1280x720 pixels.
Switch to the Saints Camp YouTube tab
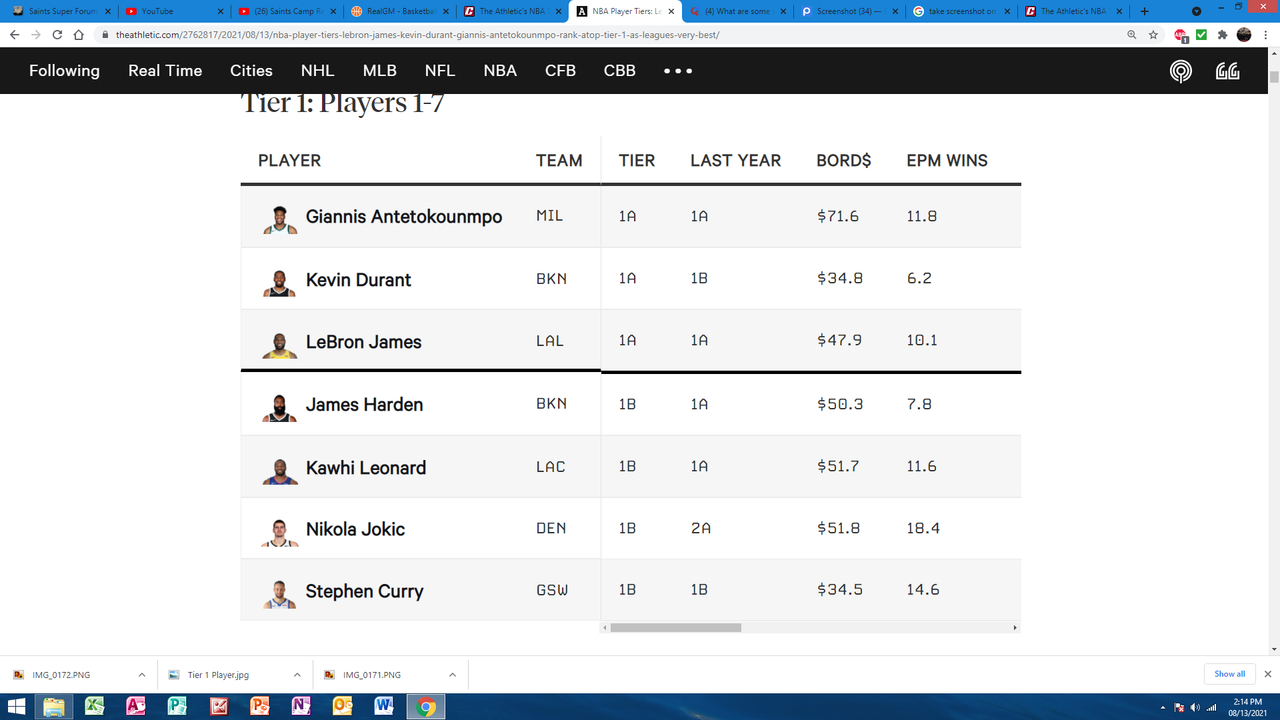287,11
